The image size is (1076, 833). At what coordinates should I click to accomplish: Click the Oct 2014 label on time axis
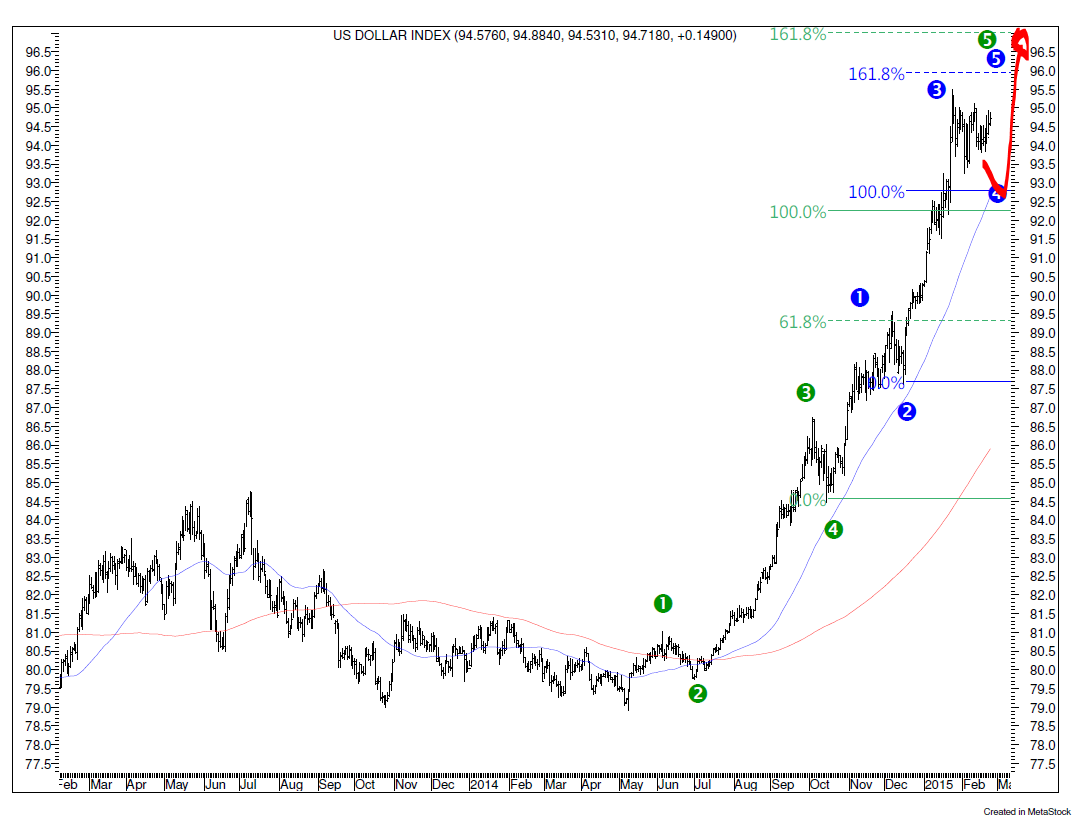coord(819,784)
